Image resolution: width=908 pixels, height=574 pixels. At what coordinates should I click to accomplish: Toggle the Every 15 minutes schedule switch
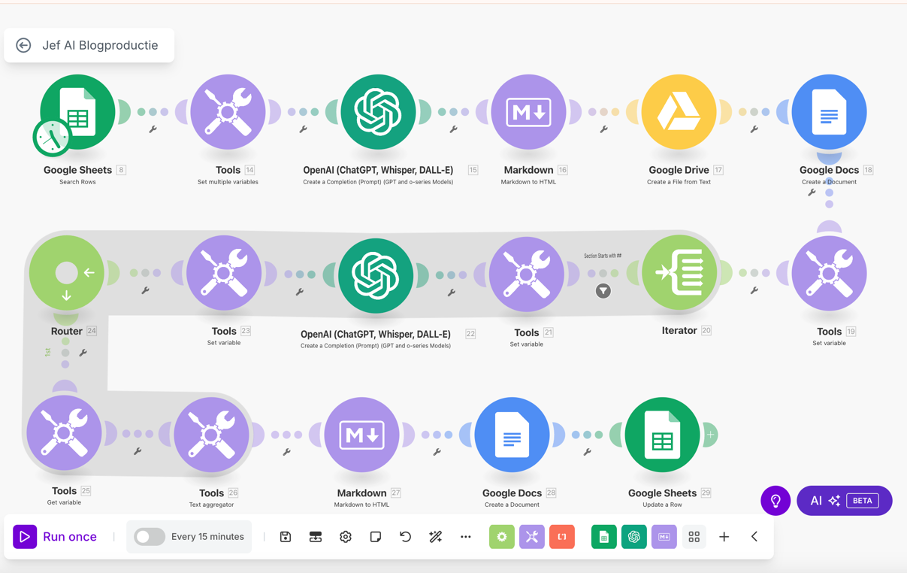149,537
